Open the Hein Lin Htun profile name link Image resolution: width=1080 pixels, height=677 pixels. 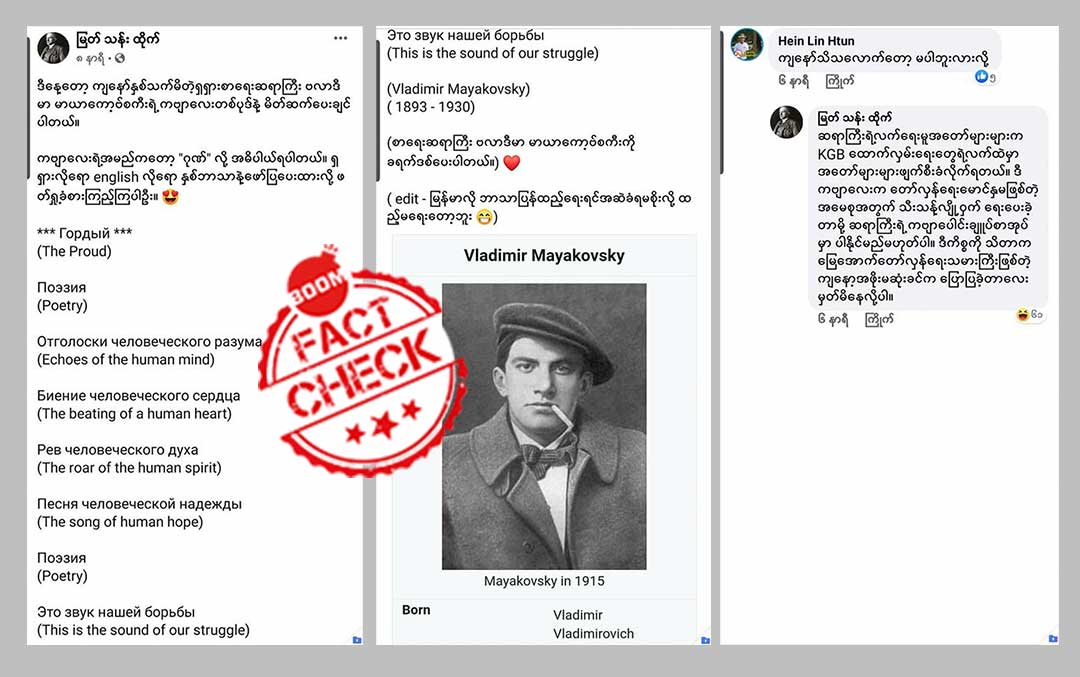click(x=816, y=41)
